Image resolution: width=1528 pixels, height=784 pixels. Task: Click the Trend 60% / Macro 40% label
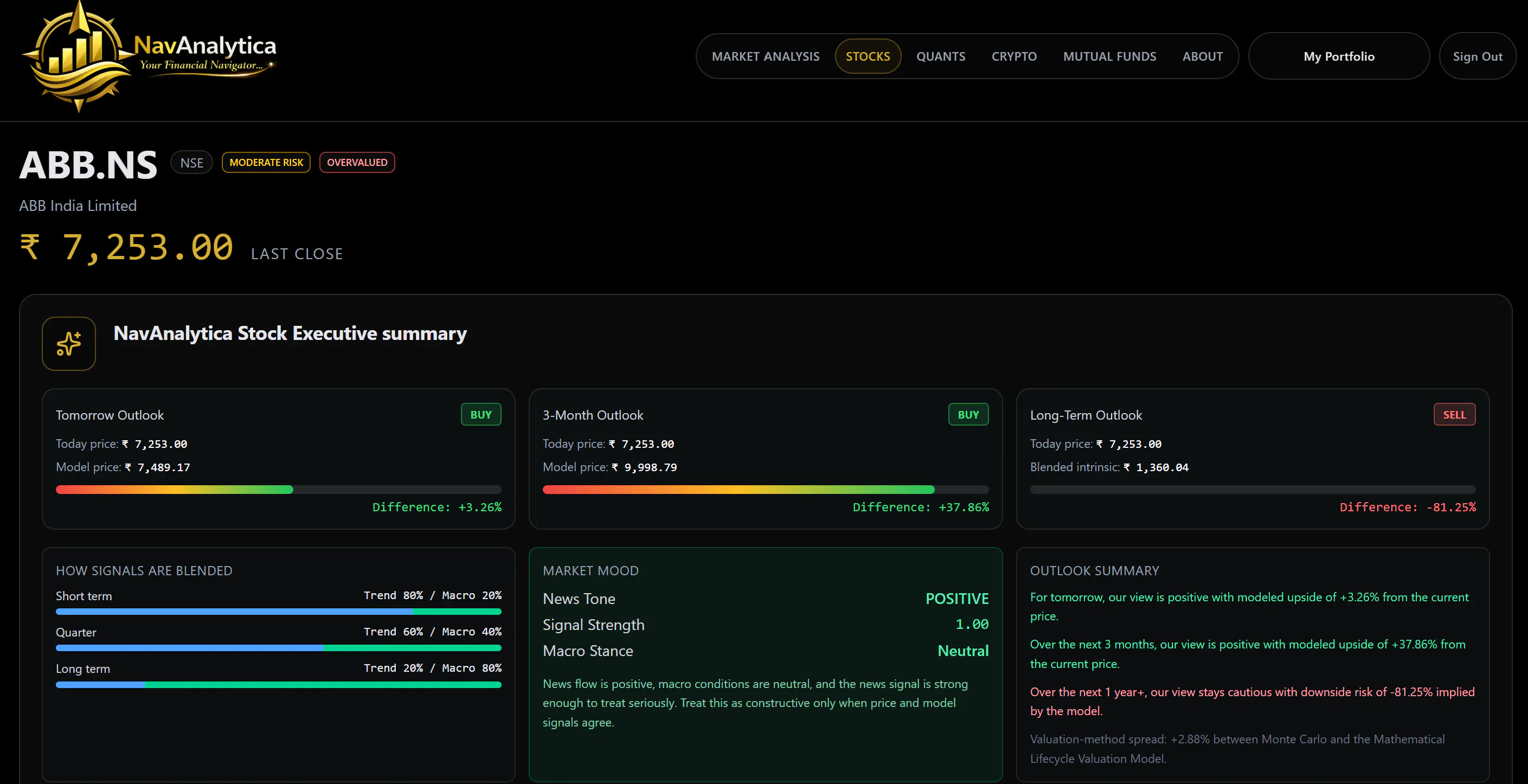tap(432, 632)
